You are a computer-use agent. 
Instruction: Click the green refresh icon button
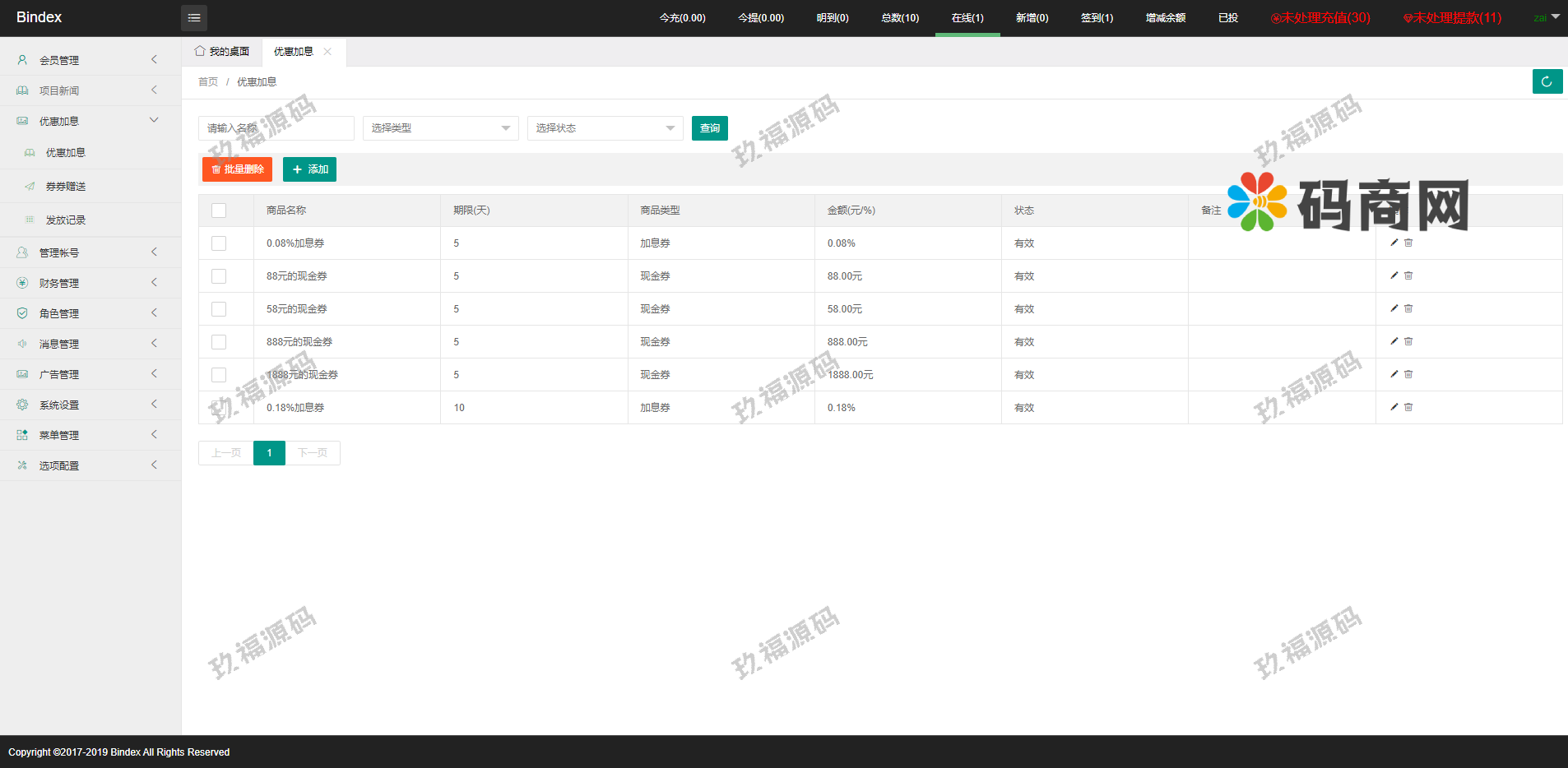tap(1547, 81)
